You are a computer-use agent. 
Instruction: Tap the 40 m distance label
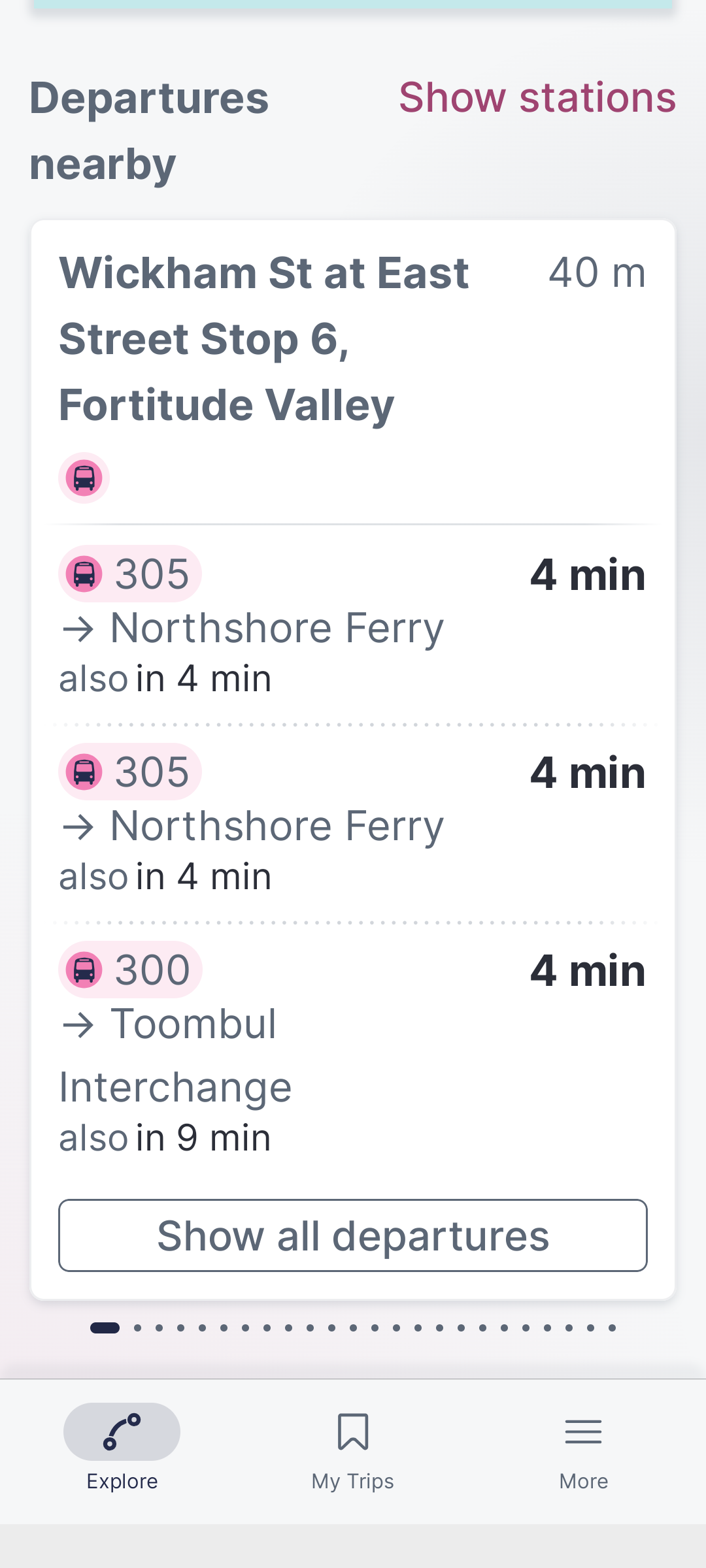pos(597,272)
